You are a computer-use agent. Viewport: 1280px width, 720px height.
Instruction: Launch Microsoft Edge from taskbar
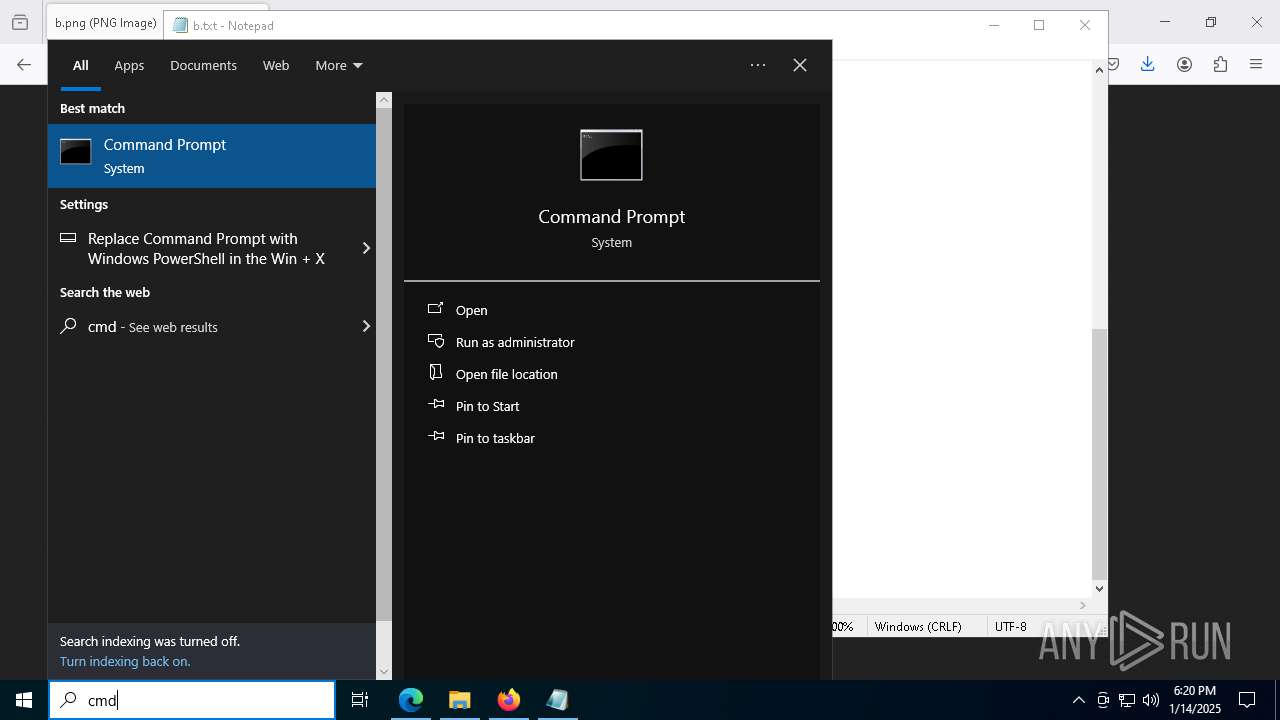tap(411, 700)
